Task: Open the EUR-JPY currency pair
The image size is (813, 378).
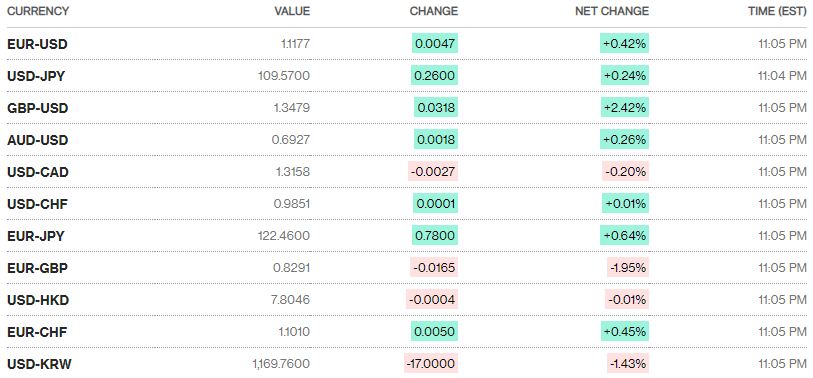Action: tap(36, 236)
